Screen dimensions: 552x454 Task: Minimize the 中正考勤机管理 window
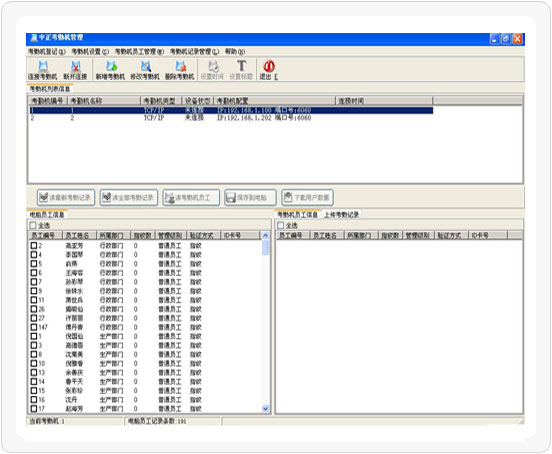tap(494, 39)
